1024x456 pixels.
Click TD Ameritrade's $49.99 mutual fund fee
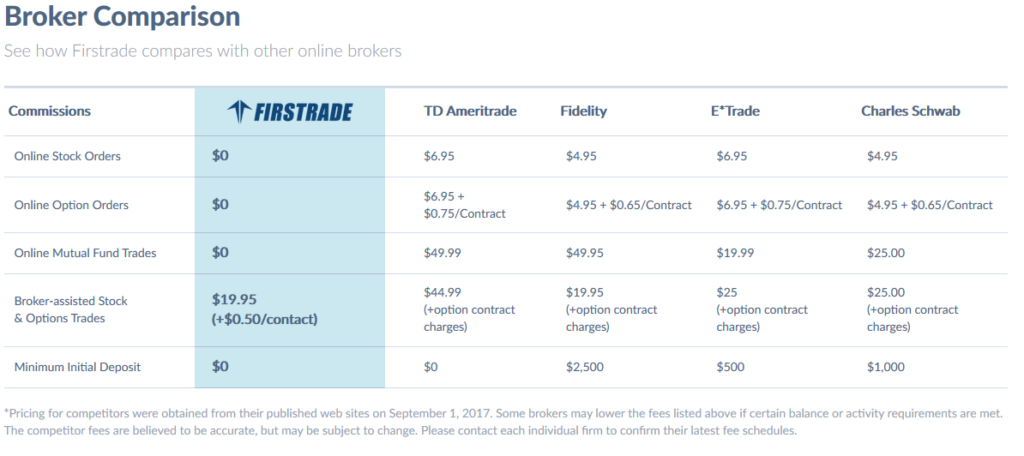[x=445, y=253]
